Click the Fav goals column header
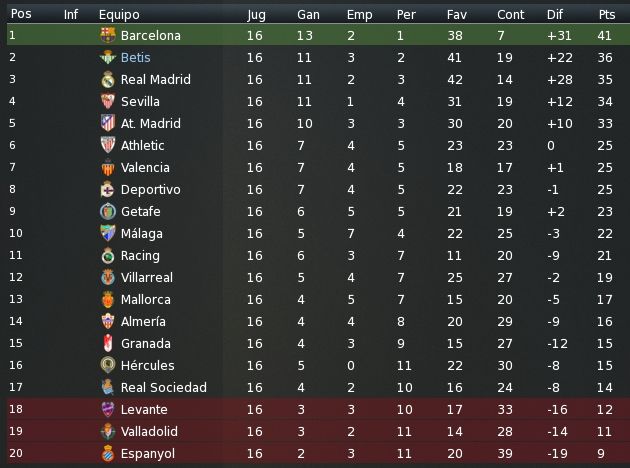The height and width of the screenshot is (468, 630). 457,14
